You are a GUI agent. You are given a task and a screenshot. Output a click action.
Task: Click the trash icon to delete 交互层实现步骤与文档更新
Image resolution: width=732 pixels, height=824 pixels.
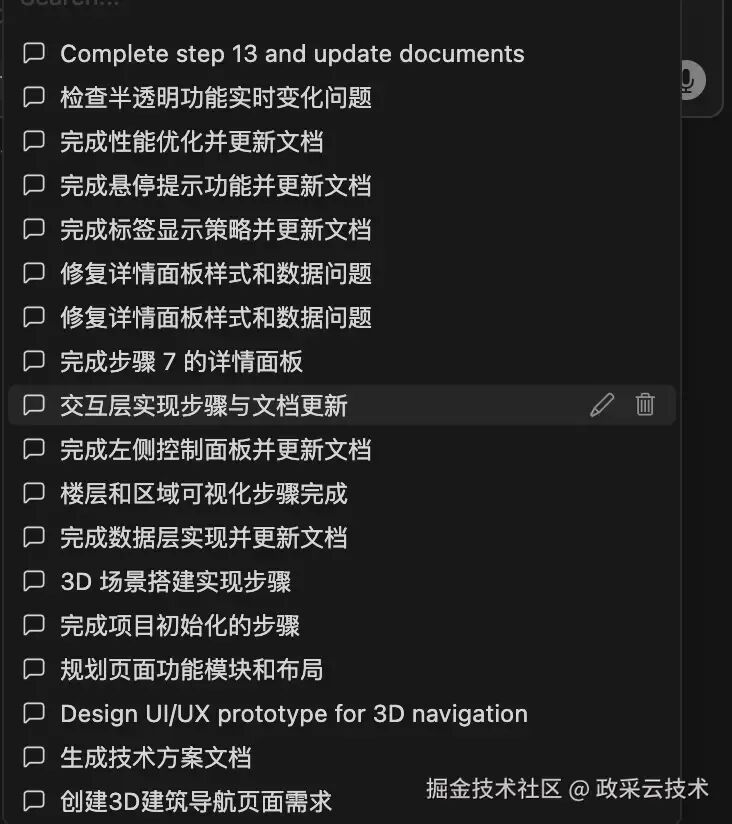pos(645,405)
